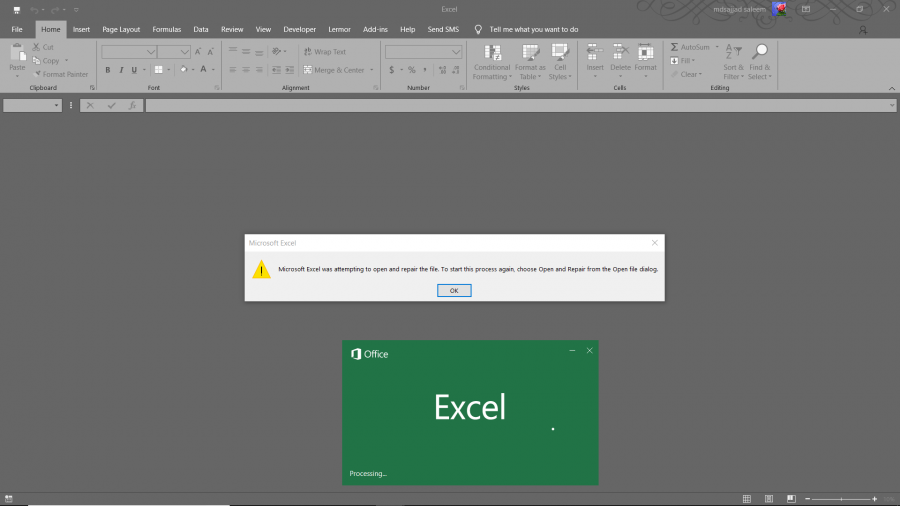Click the Comma Style icon
This screenshot has height=506, width=900.
pyautogui.click(x=425, y=70)
